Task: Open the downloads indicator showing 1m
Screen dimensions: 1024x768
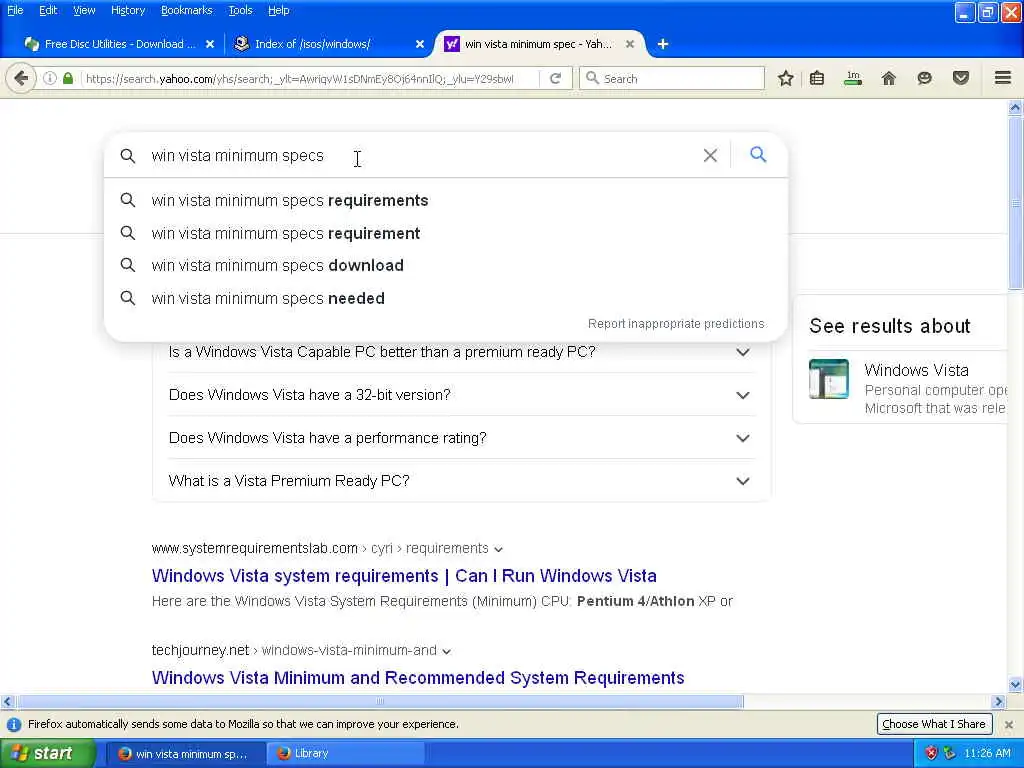Action: pos(853,78)
